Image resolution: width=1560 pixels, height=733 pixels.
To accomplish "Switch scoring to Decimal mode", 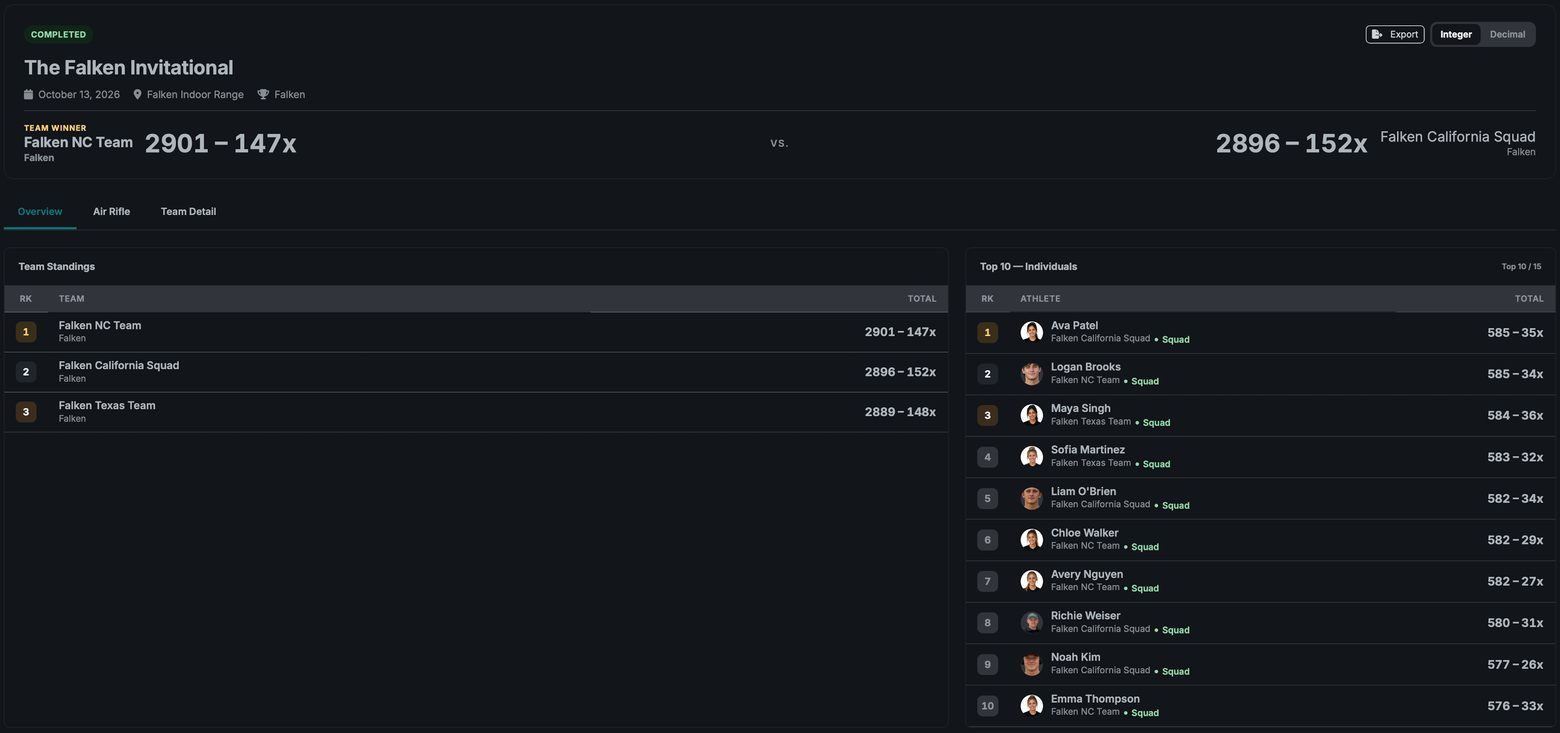I will 1507,34.
